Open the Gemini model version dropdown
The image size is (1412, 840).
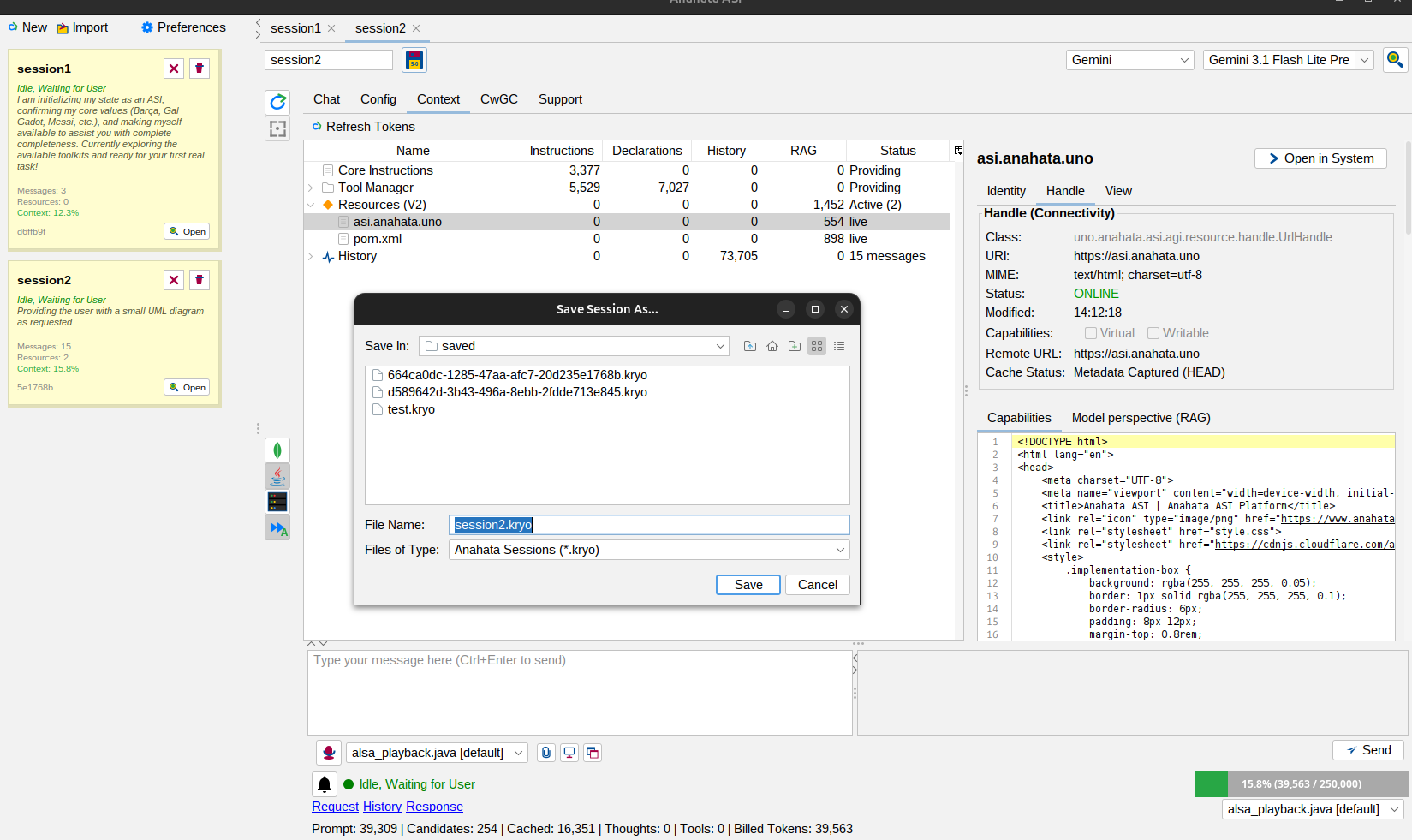pyautogui.click(x=1364, y=60)
